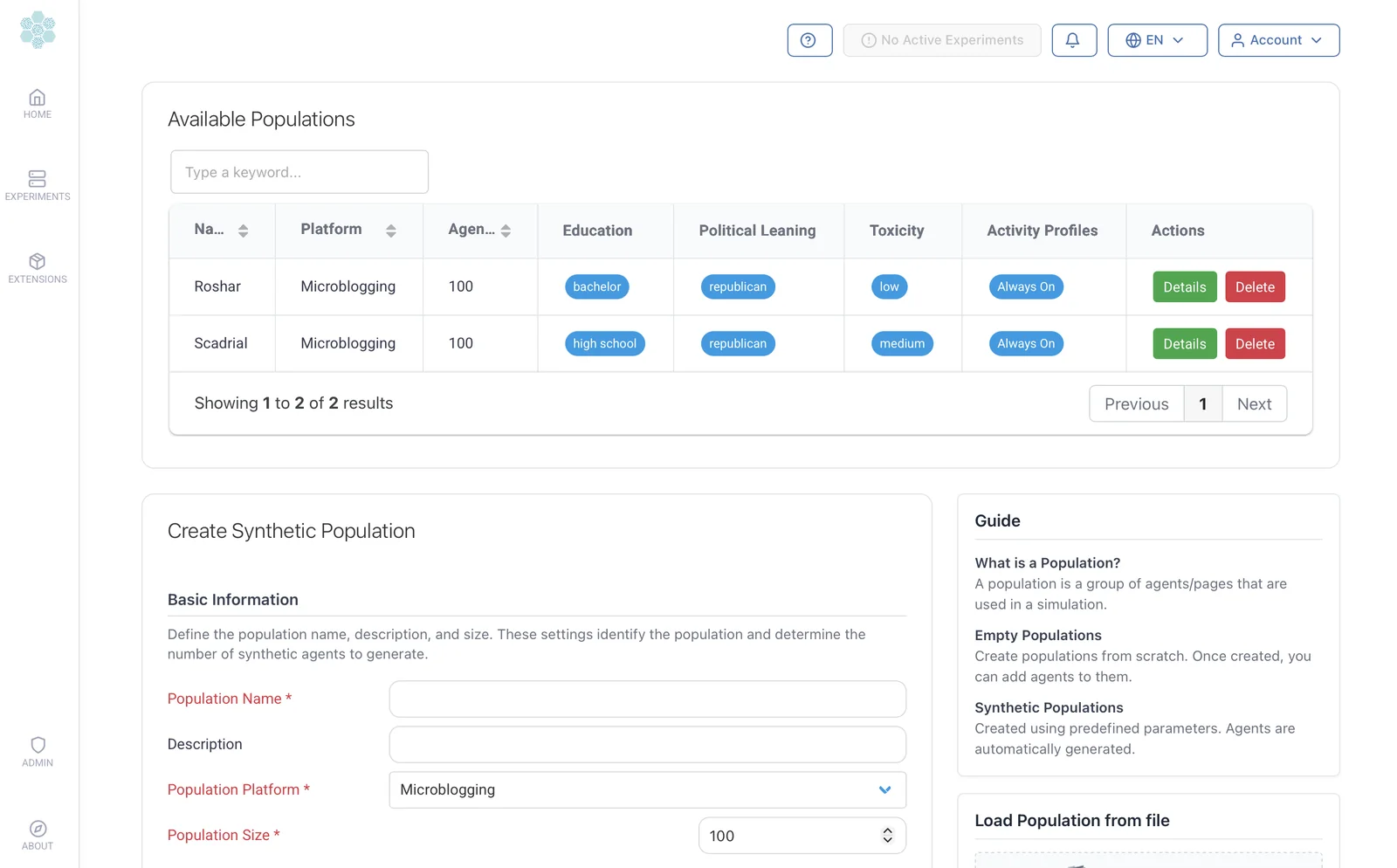Viewport: 1397px width, 868px height.
Task: Open notifications bell
Action: click(1074, 40)
